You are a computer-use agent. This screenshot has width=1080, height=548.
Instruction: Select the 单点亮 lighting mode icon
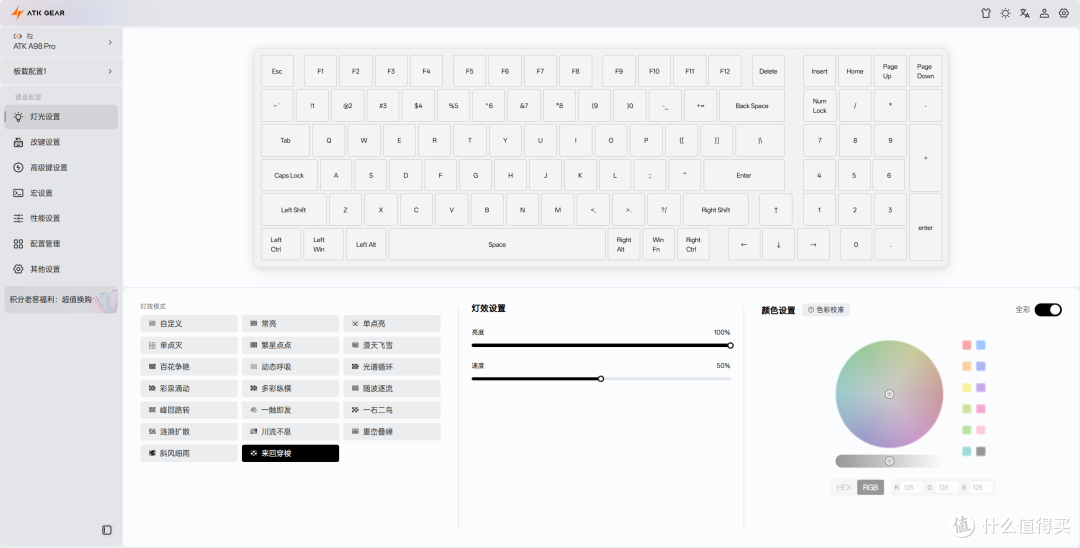point(355,324)
